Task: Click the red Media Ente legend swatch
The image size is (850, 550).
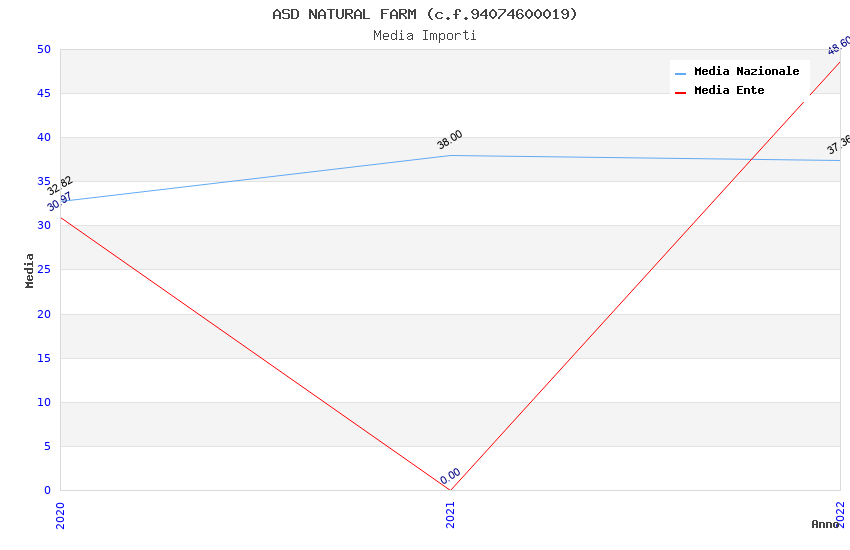Action: coord(681,92)
